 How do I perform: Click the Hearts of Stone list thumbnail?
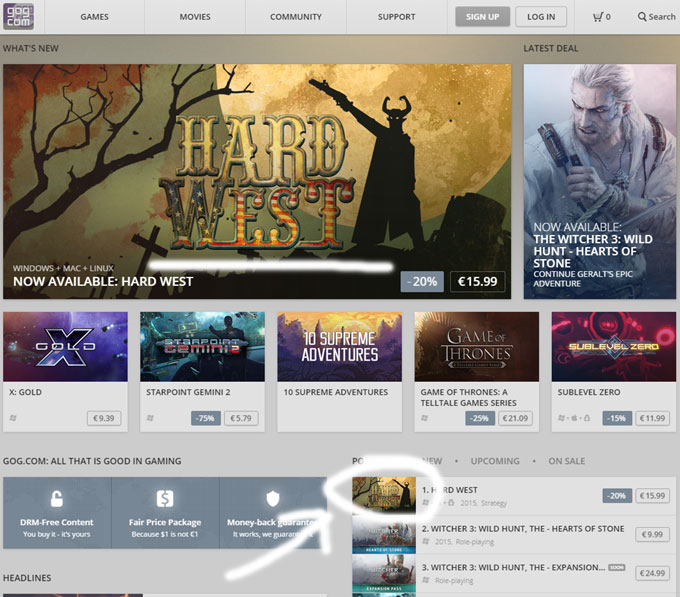pos(384,535)
